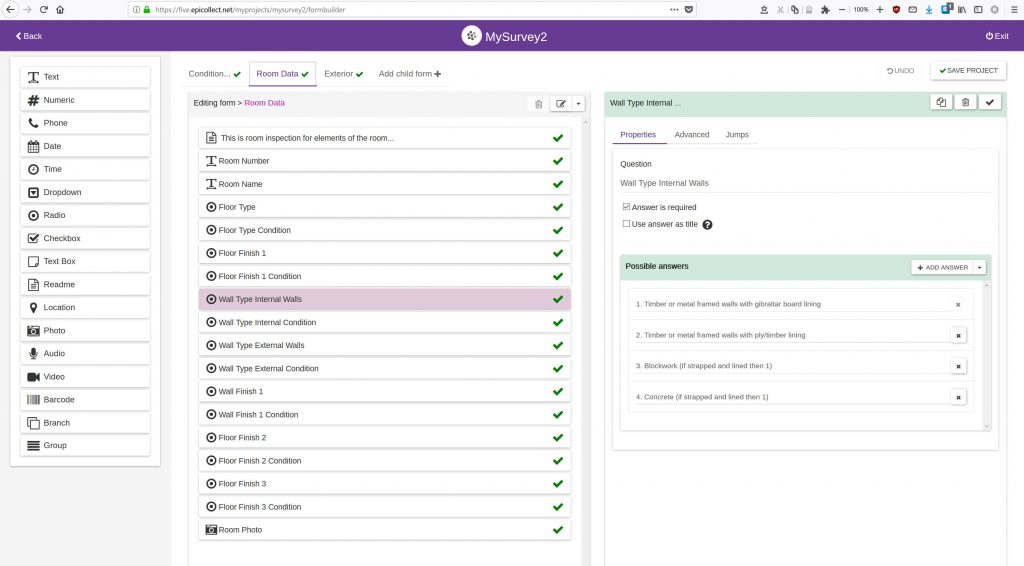The image size is (1024, 566).
Task: Delete the selected question with trash icon
Action: [x=965, y=102]
